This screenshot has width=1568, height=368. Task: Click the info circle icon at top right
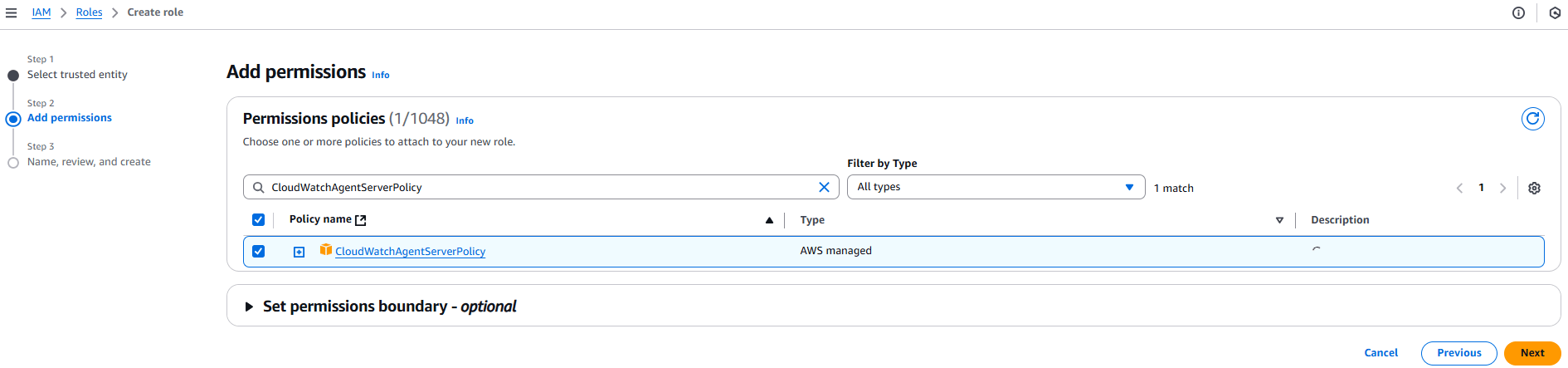1518,12
